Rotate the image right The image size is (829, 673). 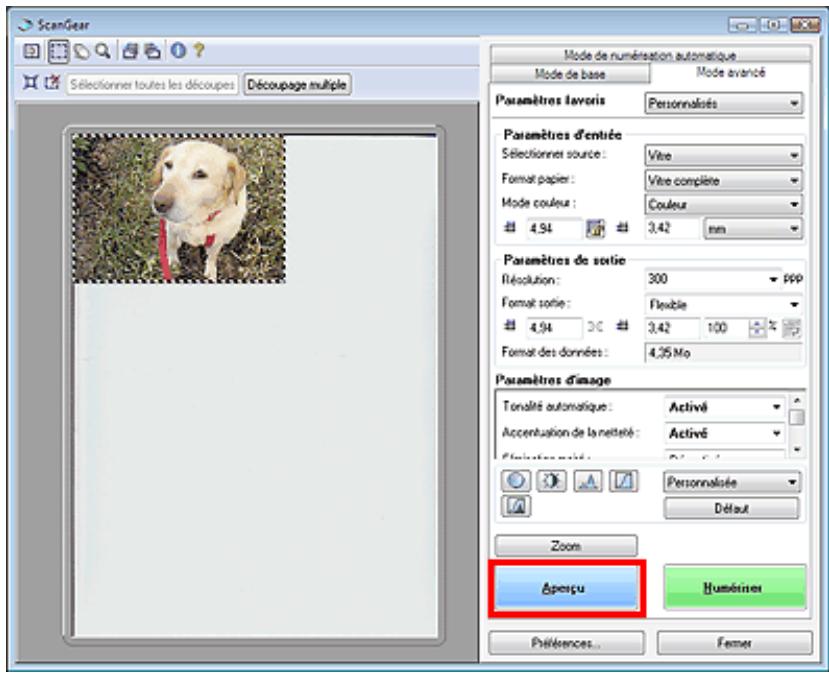pyautogui.click(x=152, y=51)
